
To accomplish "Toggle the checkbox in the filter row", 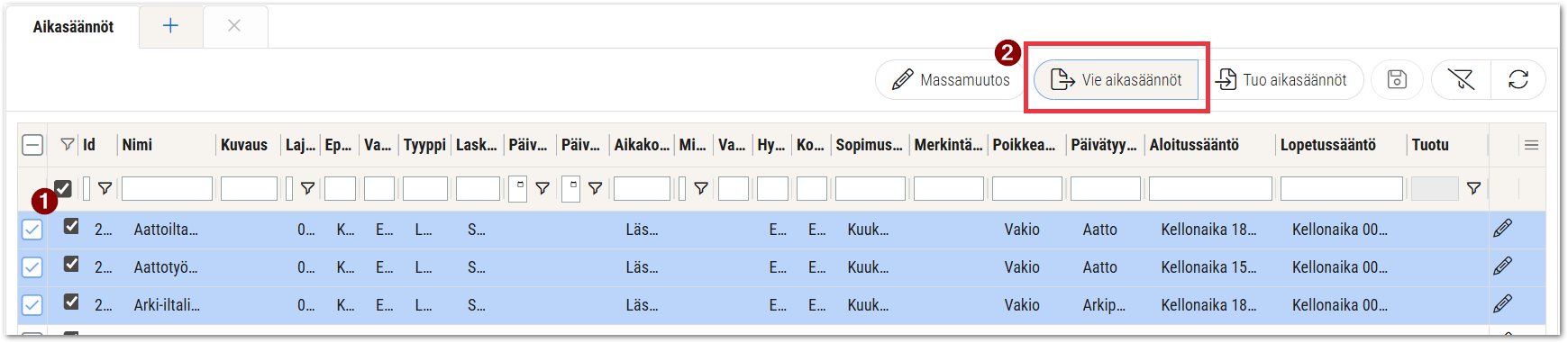I will [63, 188].
